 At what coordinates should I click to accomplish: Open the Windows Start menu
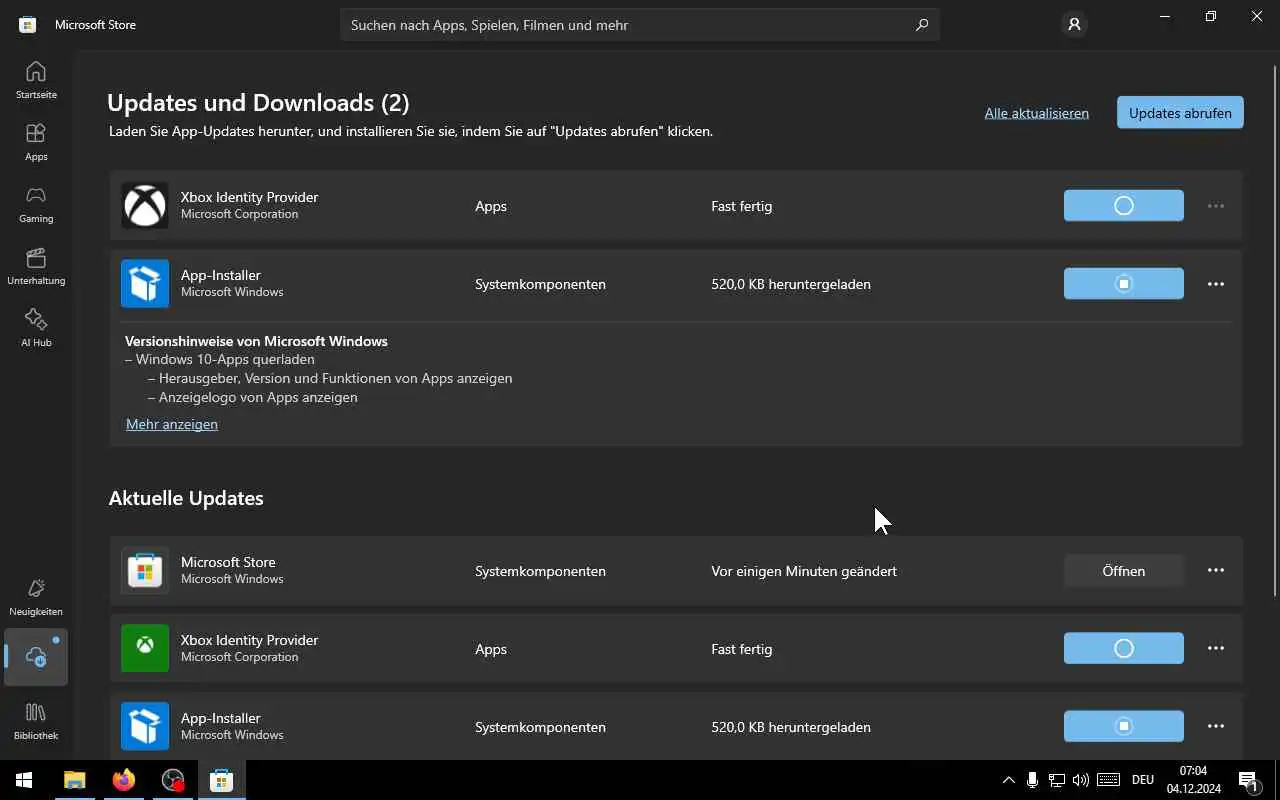[24, 780]
